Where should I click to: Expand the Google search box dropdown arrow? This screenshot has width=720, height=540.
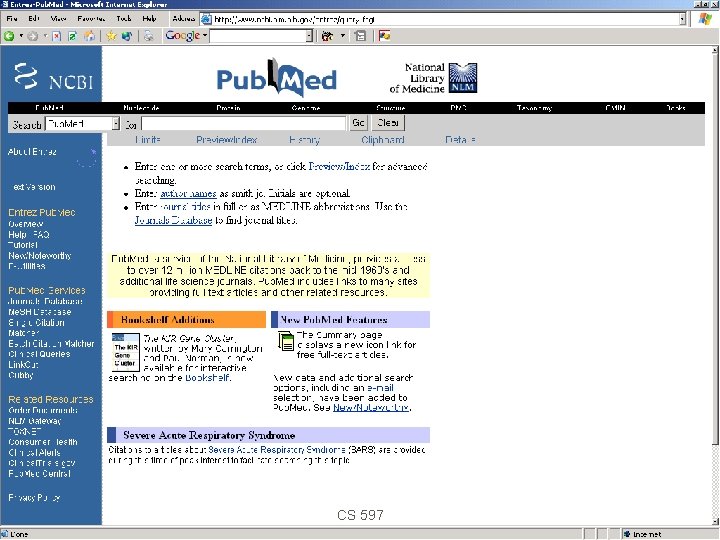point(309,36)
